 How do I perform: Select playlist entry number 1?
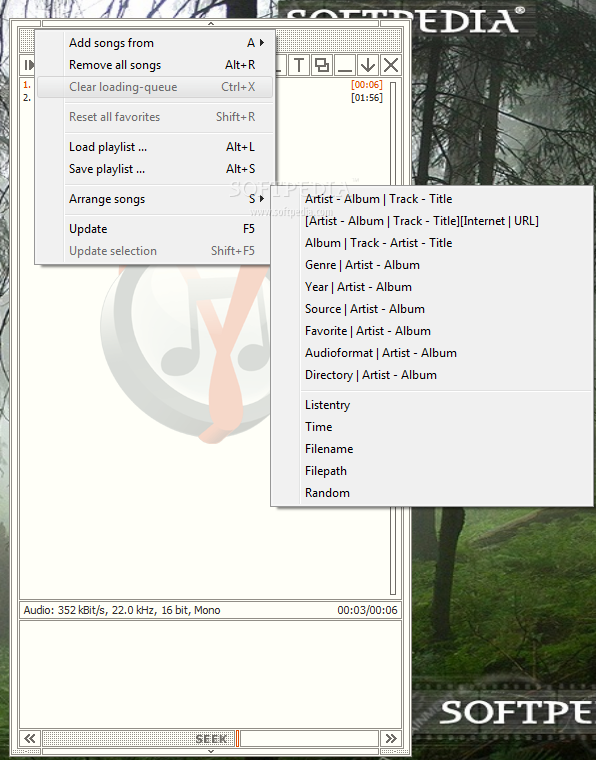click(x=27, y=85)
